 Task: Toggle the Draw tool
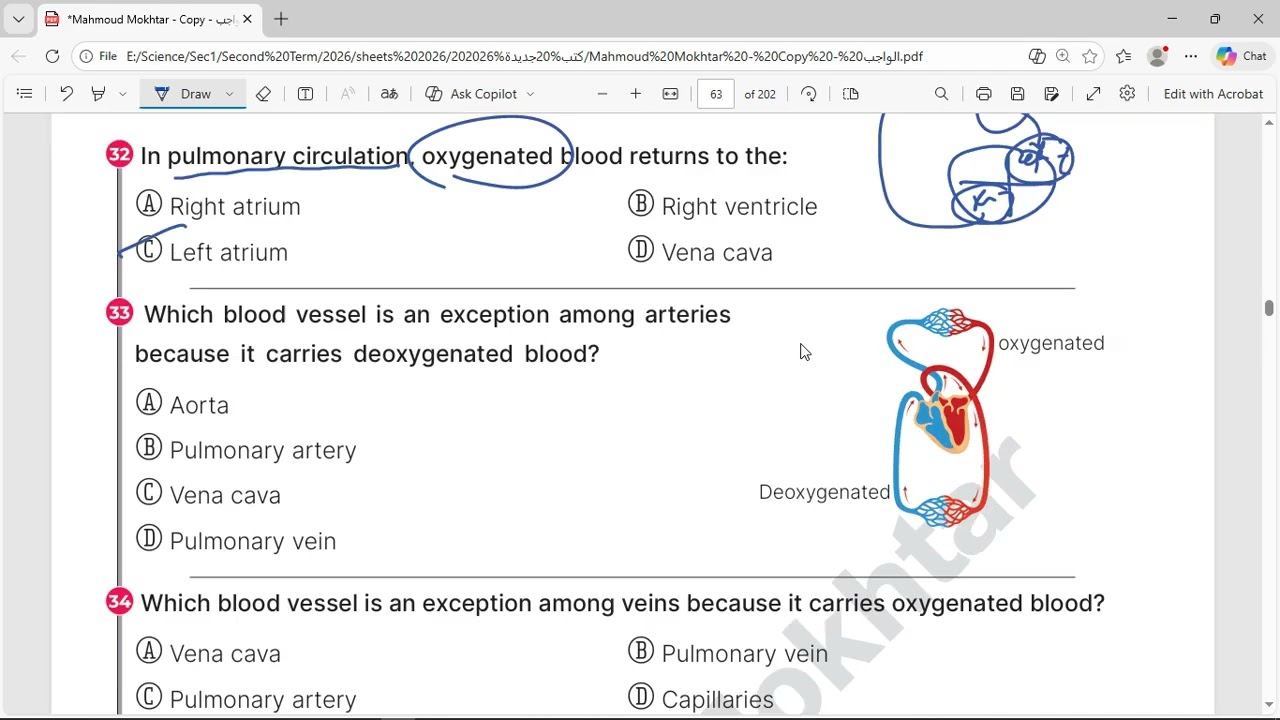tap(183, 94)
